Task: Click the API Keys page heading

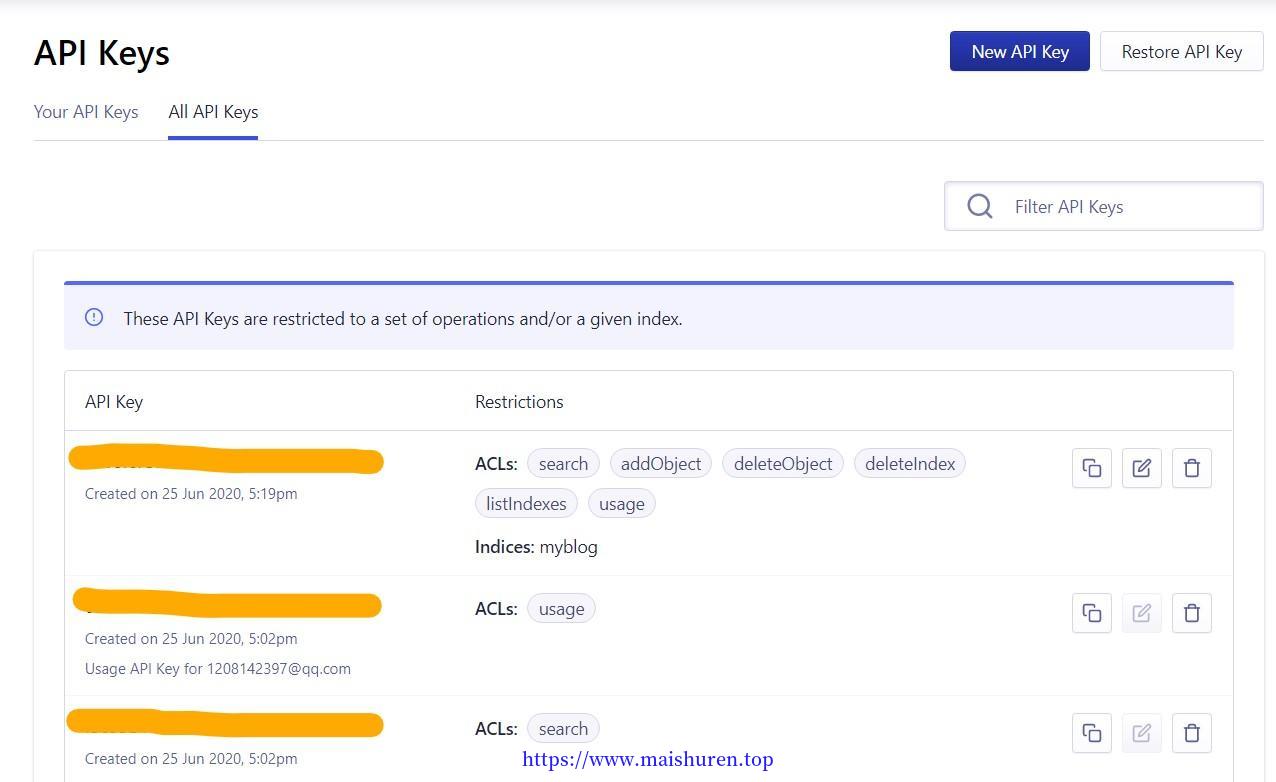Action: click(x=102, y=53)
